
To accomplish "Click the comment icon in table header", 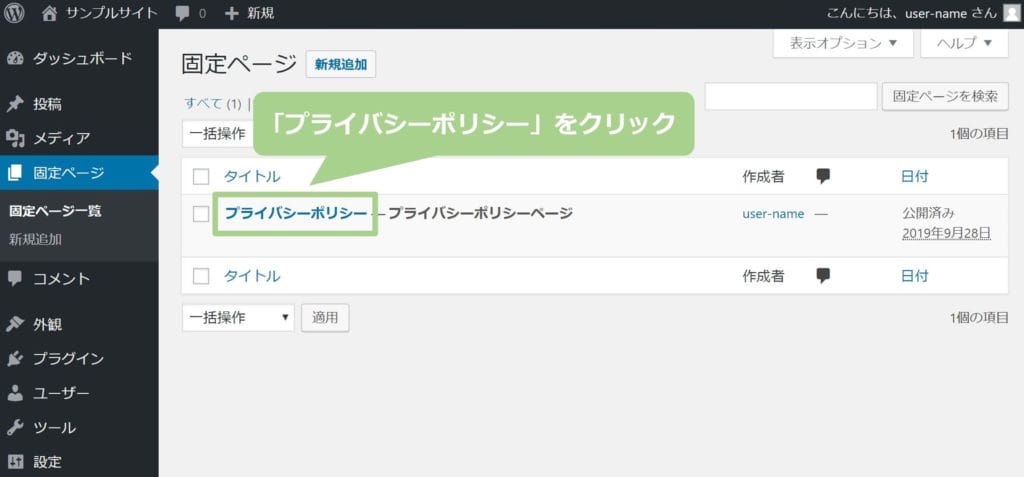I will pos(823,176).
